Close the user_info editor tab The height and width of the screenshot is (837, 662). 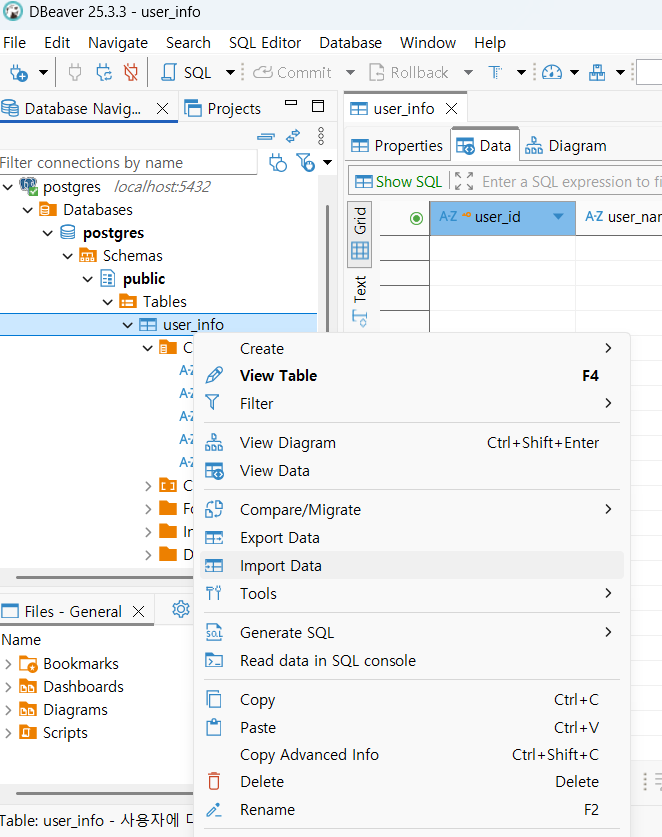point(452,109)
